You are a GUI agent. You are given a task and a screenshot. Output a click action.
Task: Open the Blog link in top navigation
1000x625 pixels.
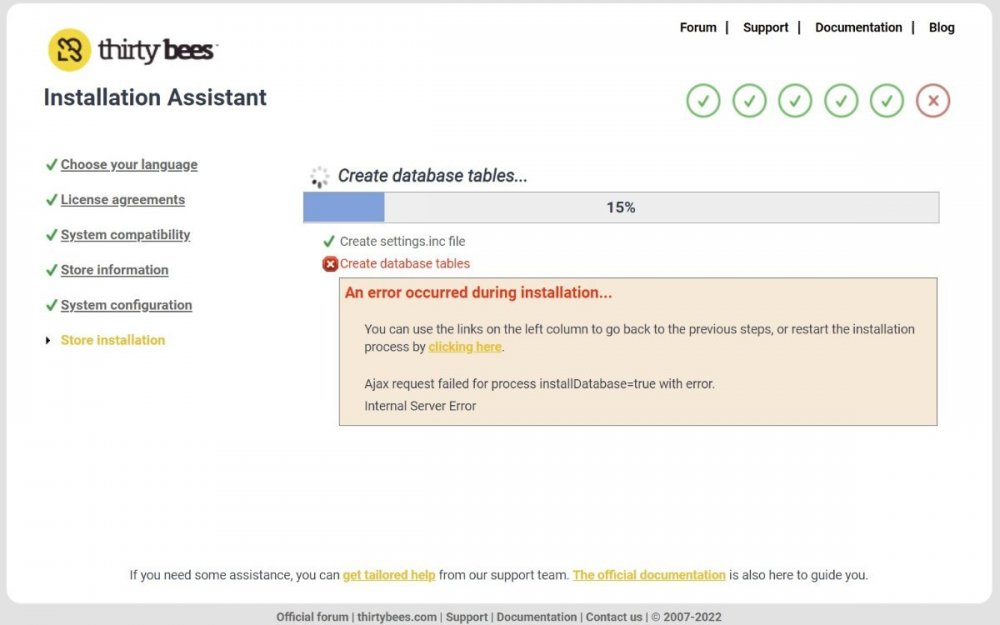point(941,28)
